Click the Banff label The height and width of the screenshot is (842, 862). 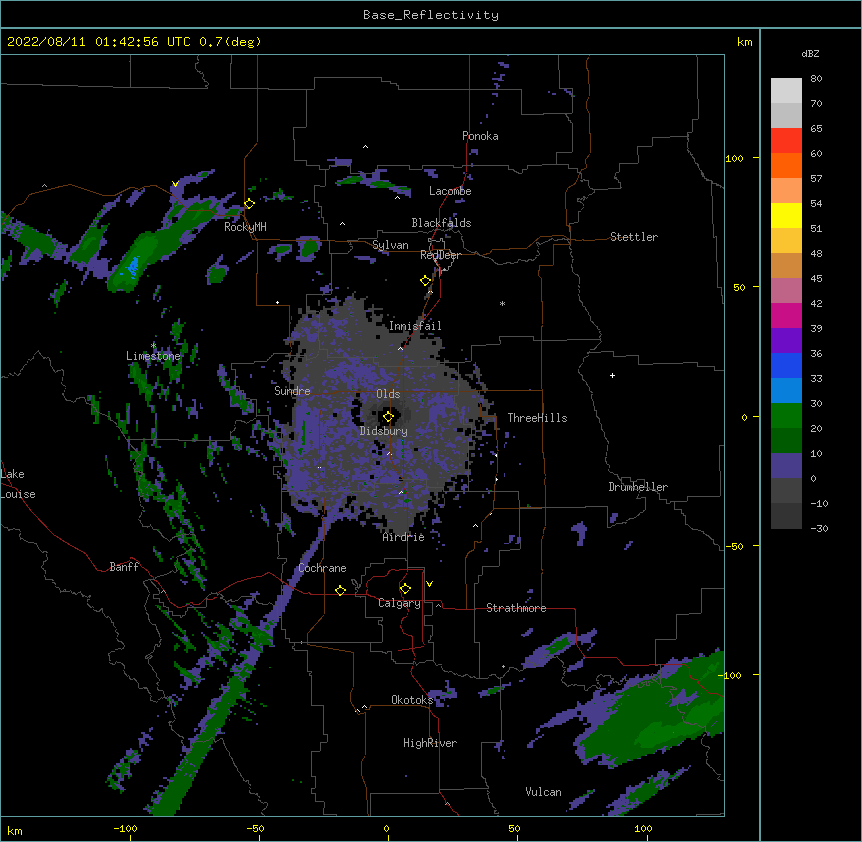(x=124, y=567)
